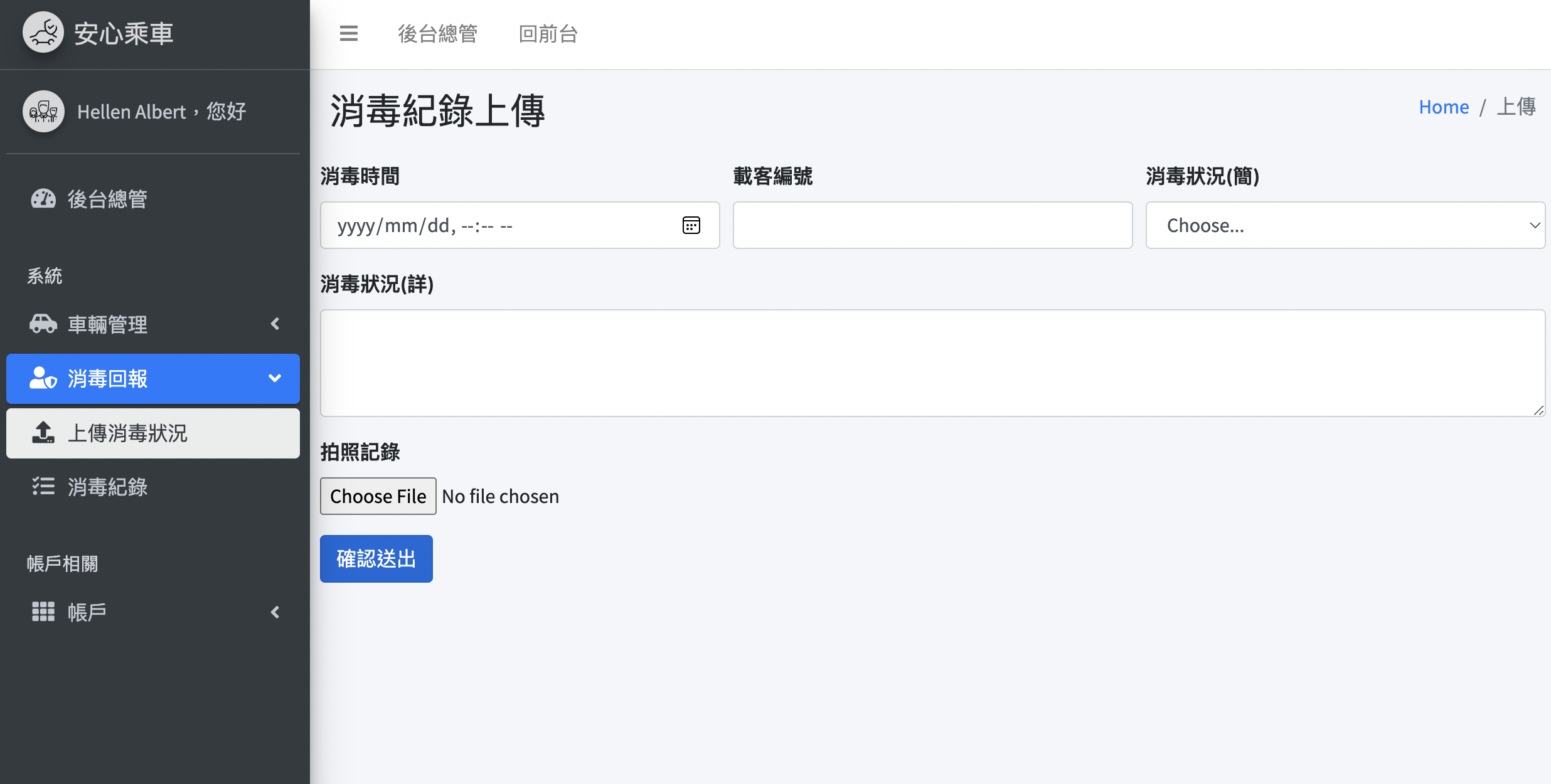1551x784 pixels.
Task: Submit the form with 確認送出
Action: pyautogui.click(x=376, y=558)
